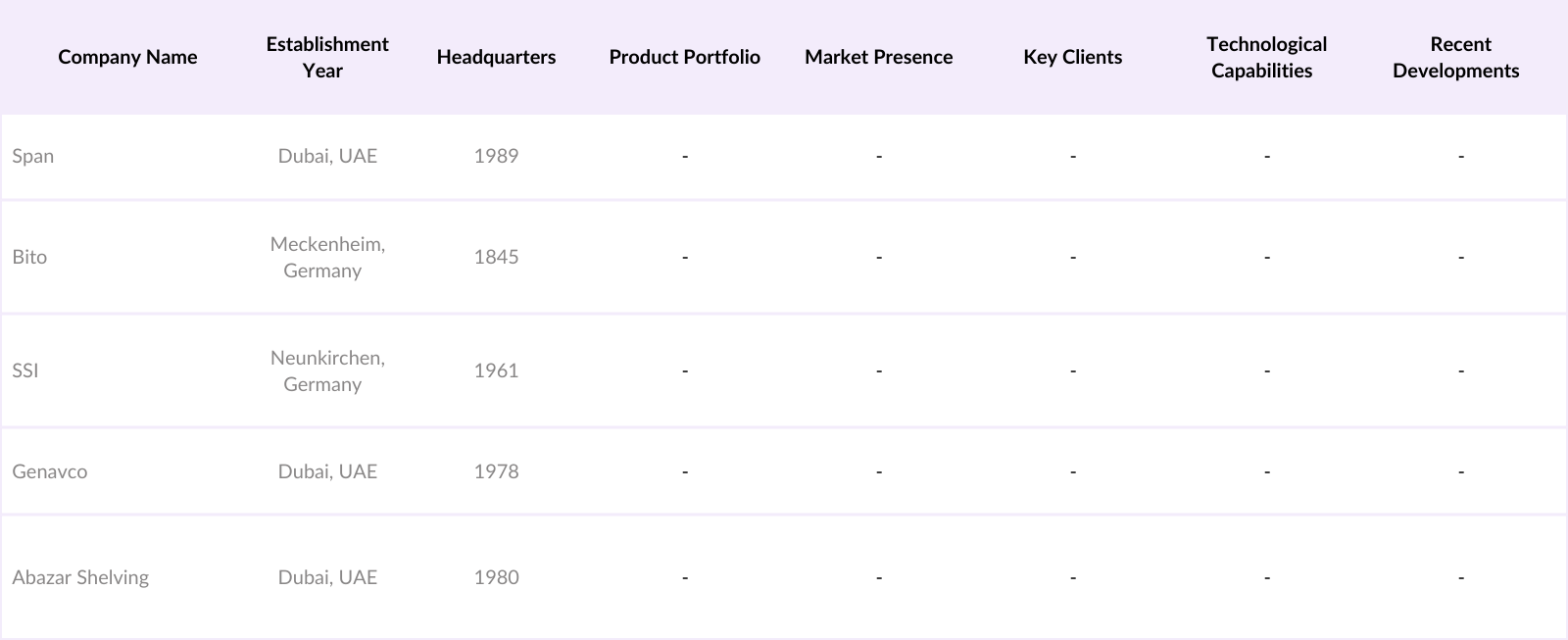This screenshot has height=640, width=1568.
Task: Select the 1978 cell in Genavco row
Action: pyautogui.click(x=496, y=471)
